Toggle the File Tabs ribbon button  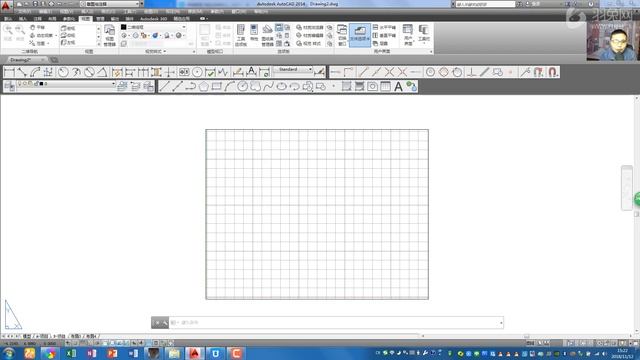[x=360, y=34]
